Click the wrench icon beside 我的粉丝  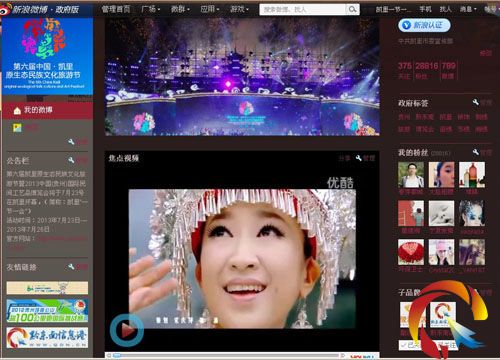pyautogui.click(x=476, y=152)
